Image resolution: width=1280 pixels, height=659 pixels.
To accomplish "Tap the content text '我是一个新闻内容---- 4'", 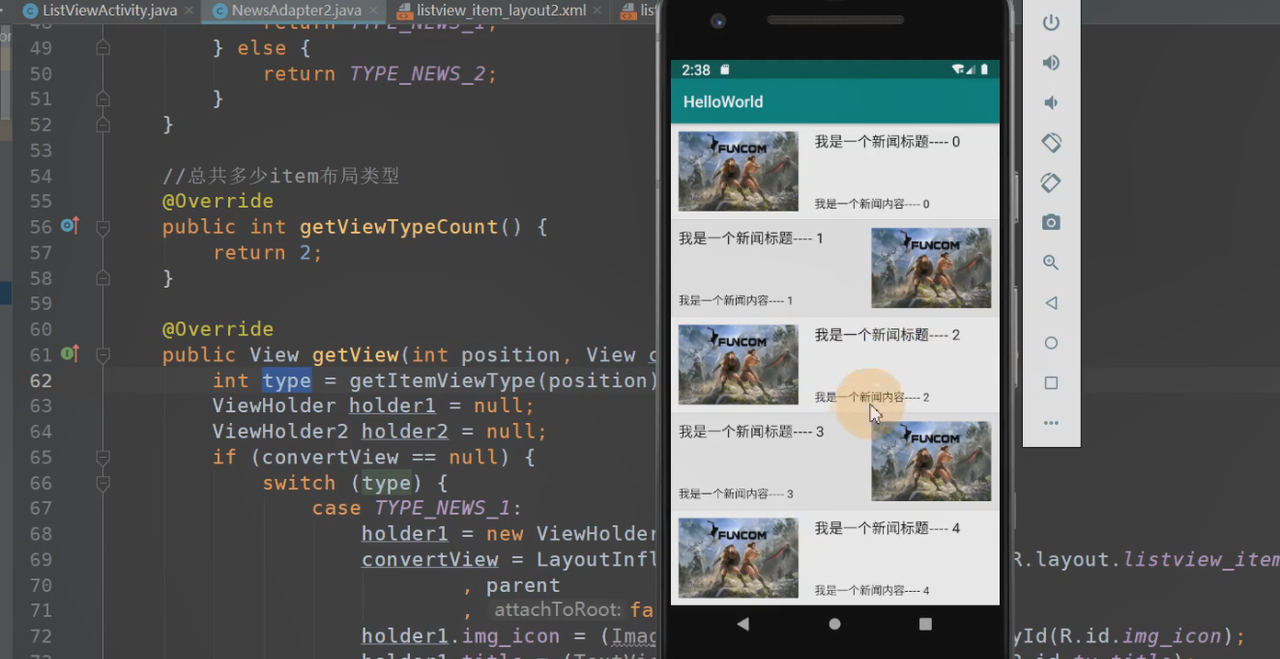I will coord(872,591).
